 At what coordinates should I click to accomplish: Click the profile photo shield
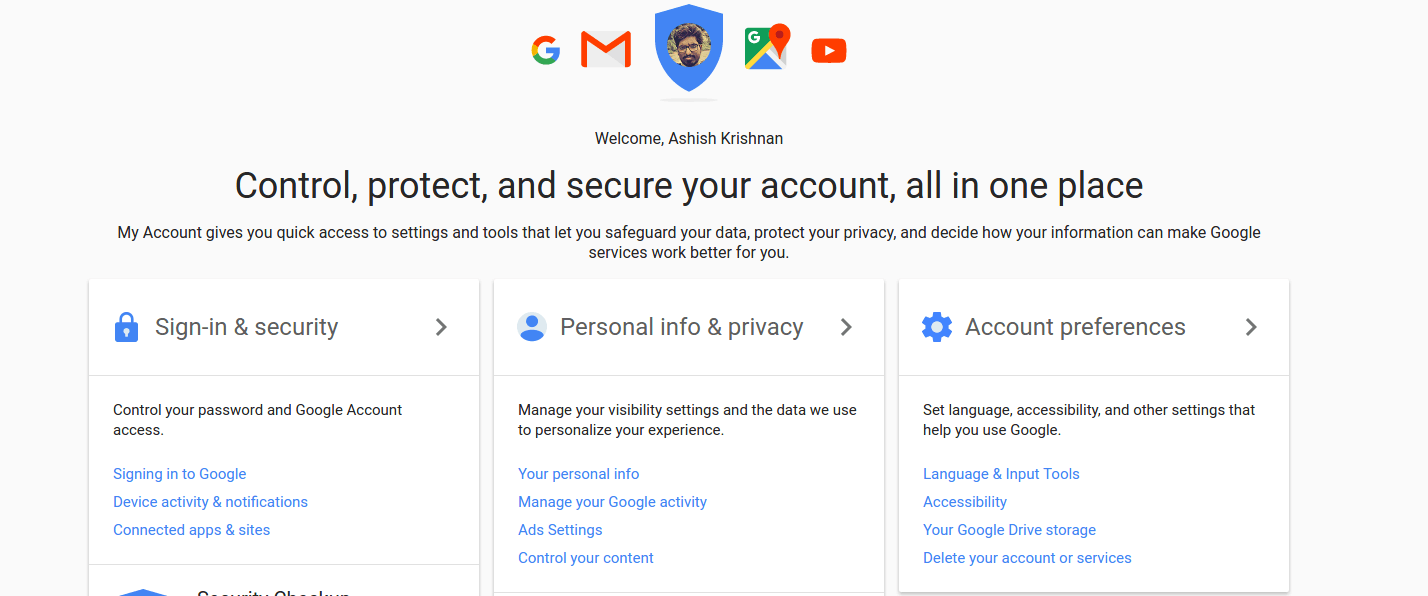[x=689, y=48]
